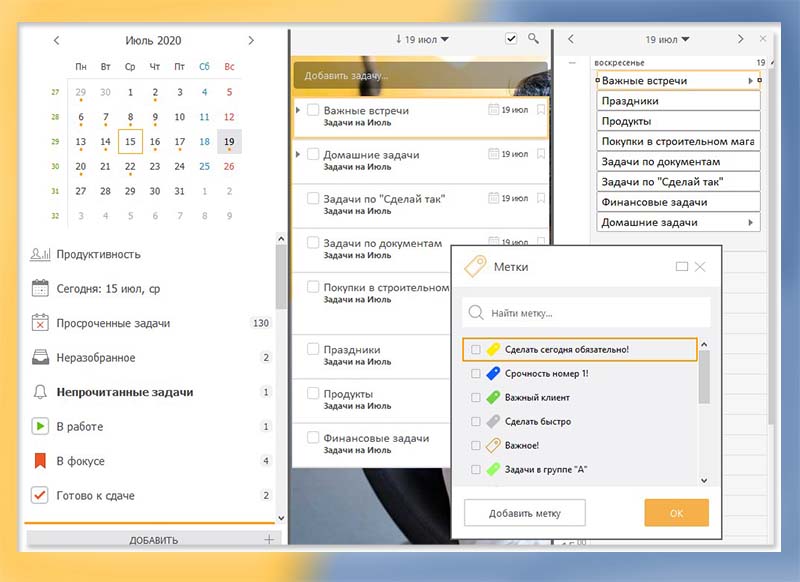Click Добавить метку button

pos(524,513)
